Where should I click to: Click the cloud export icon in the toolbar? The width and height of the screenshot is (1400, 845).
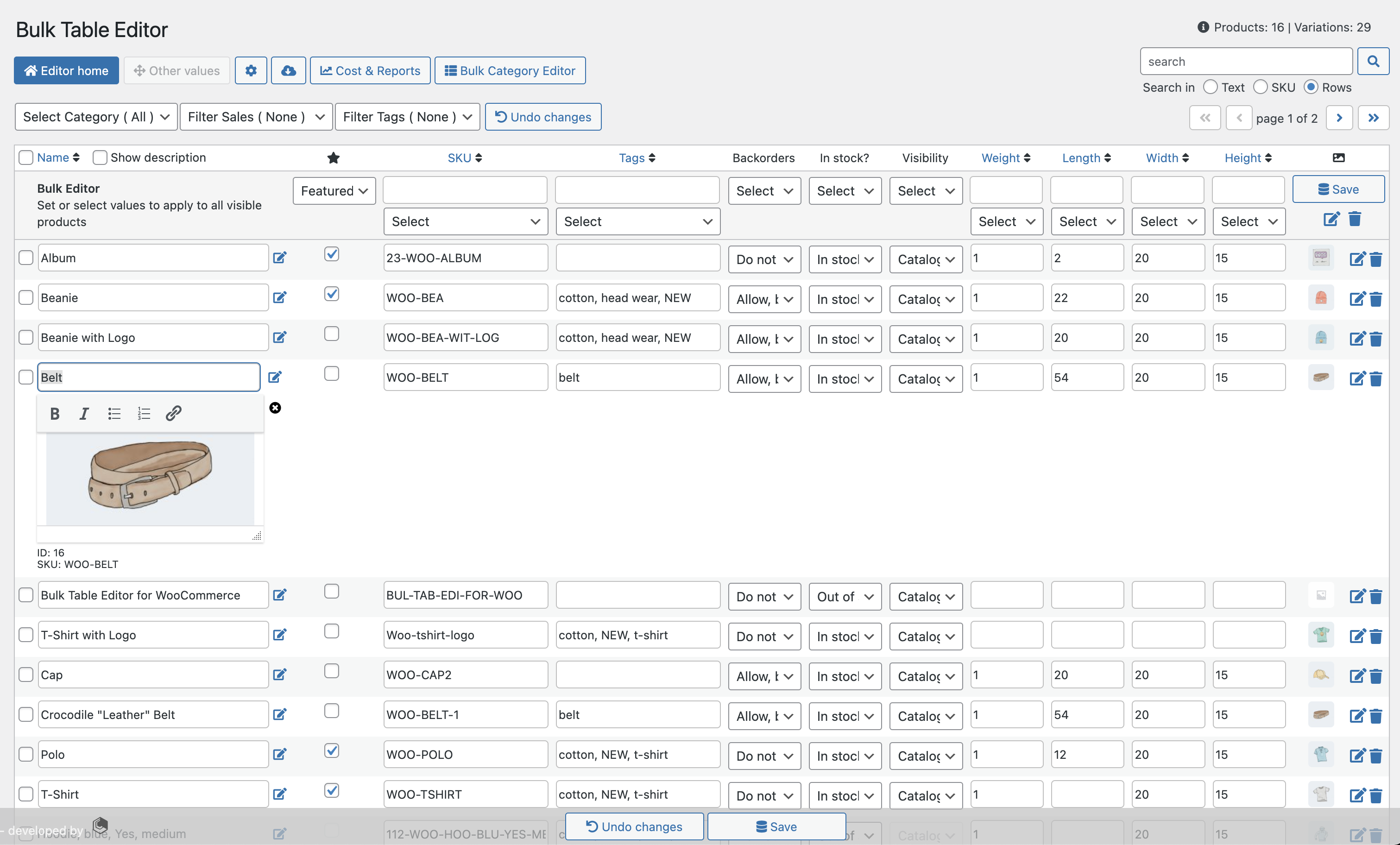pyautogui.click(x=288, y=70)
